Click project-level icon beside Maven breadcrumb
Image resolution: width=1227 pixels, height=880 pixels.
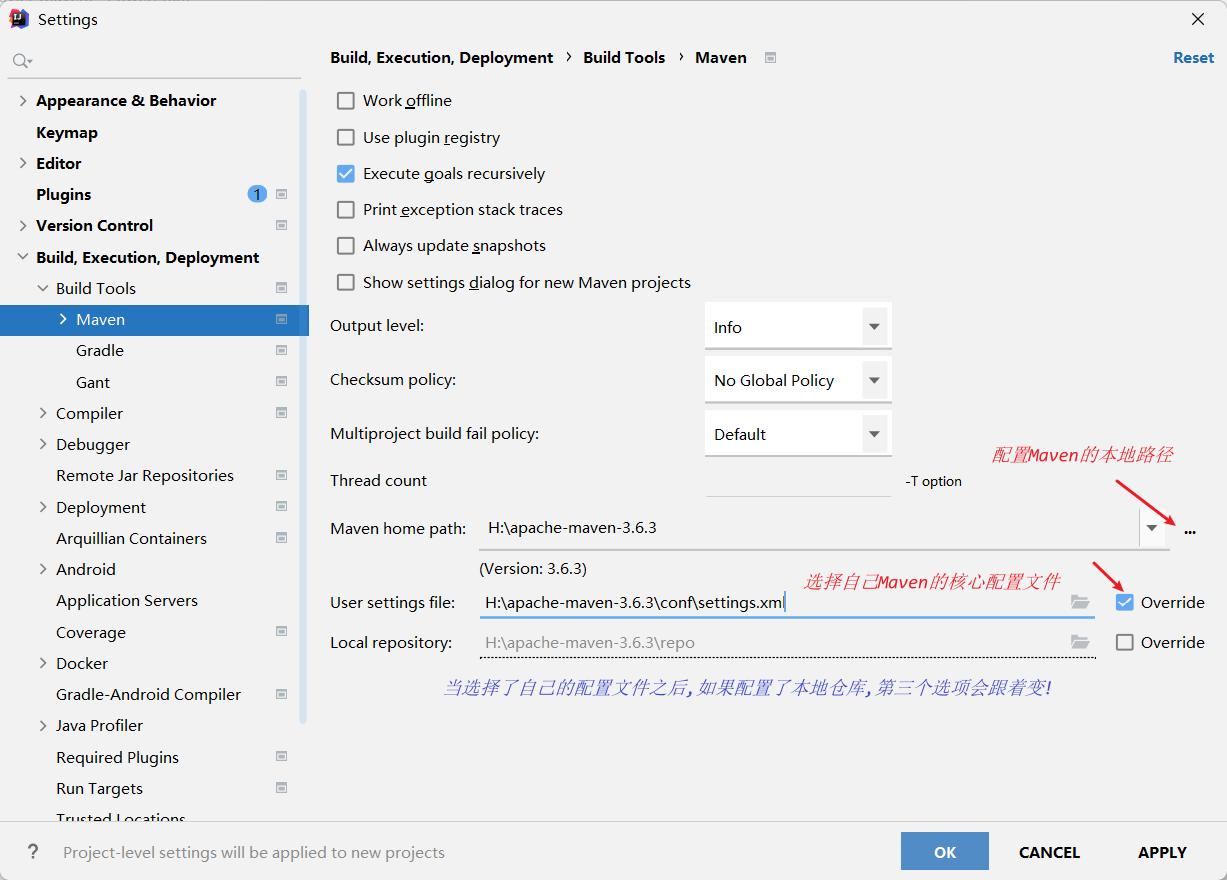[x=770, y=58]
